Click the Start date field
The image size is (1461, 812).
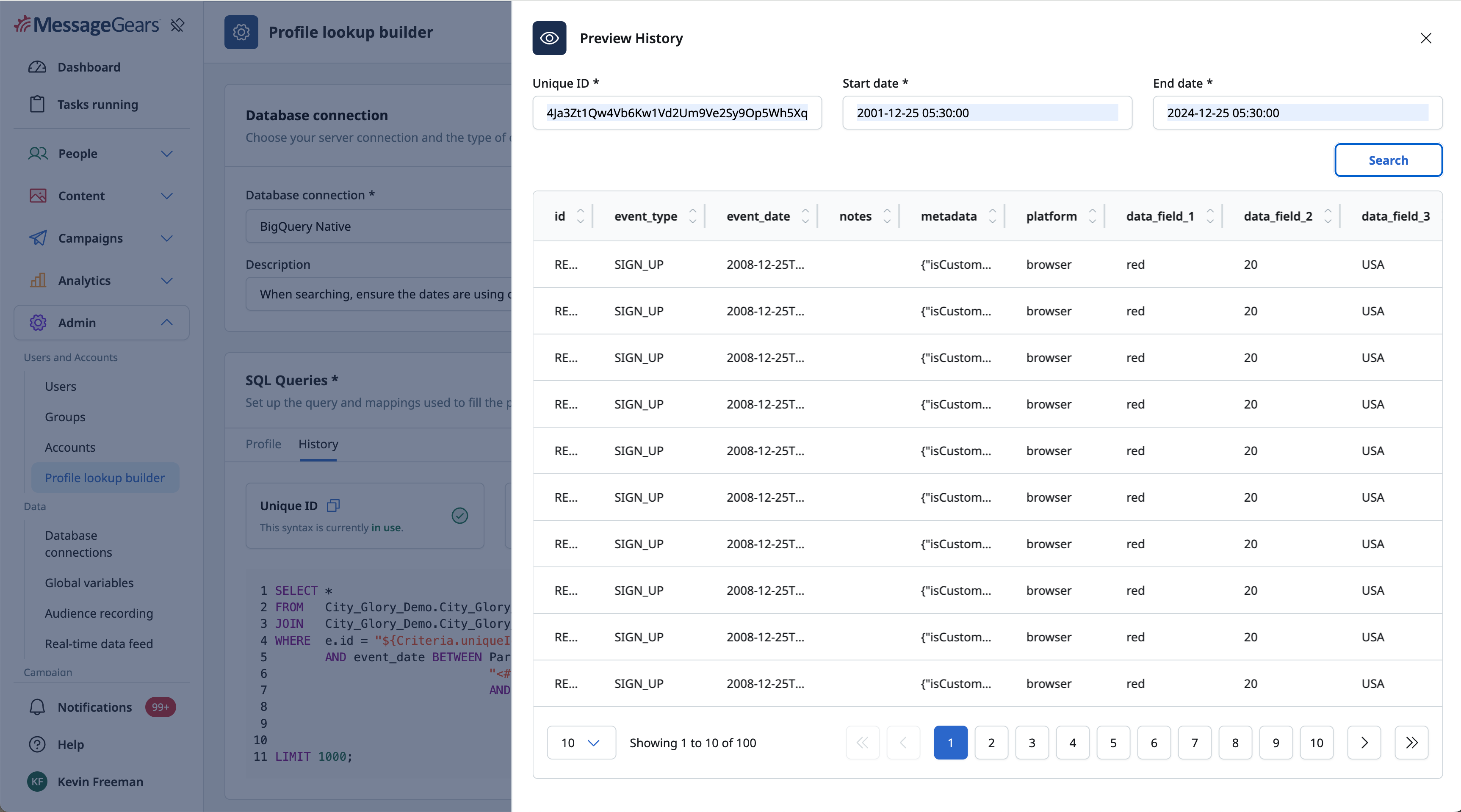point(987,113)
